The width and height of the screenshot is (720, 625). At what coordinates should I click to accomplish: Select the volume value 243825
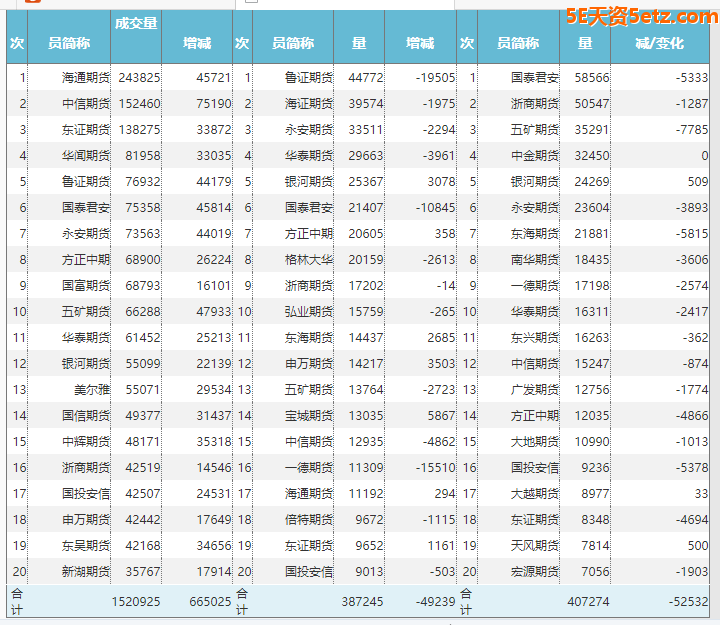coord(139,77)
